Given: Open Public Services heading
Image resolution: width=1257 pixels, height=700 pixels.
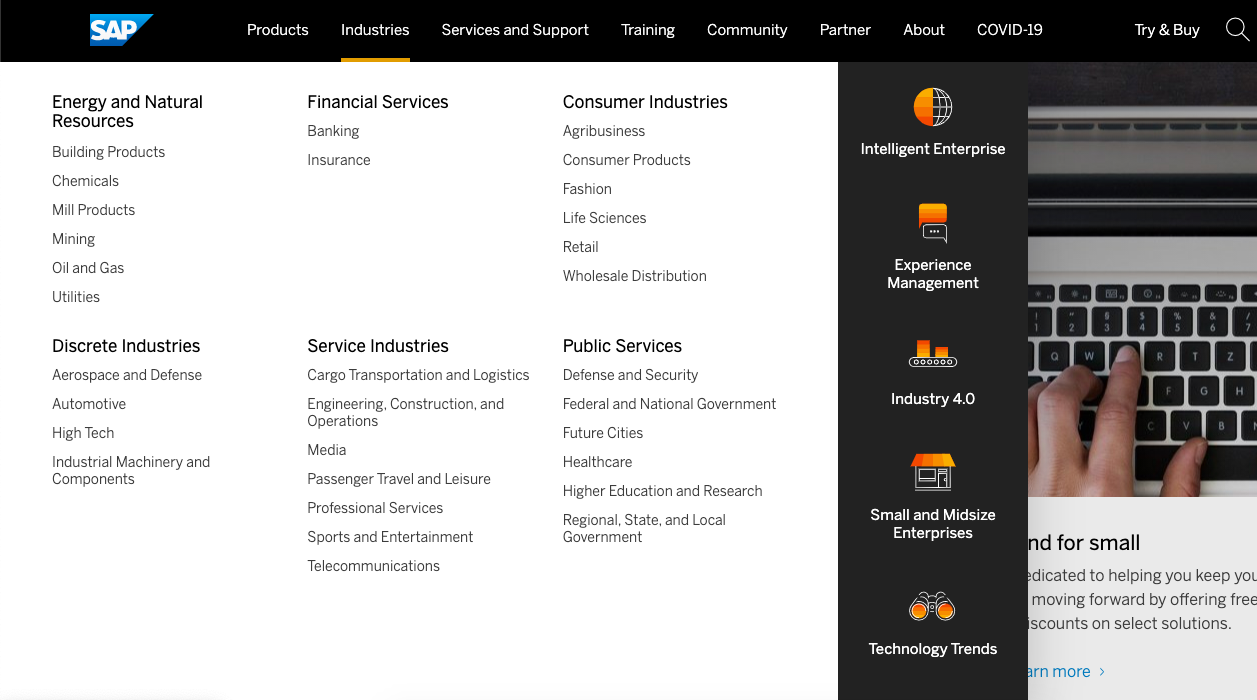Looking at the screenshot, I should (622, 346).
